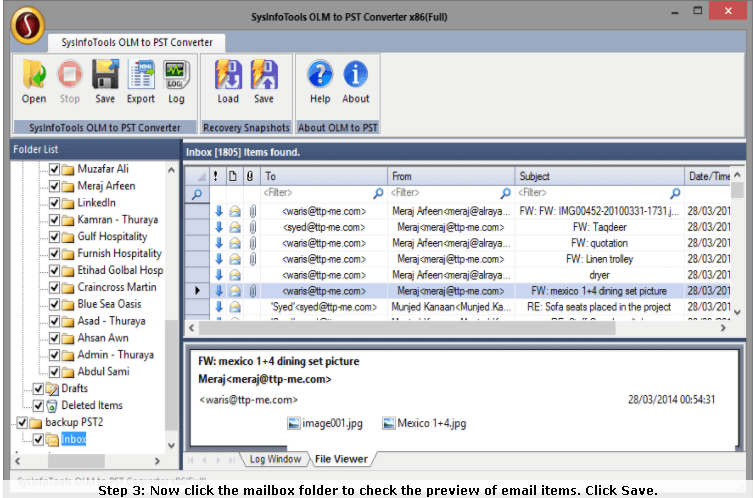Screen dimensions: 753x498
Task: Select 'RE: Sofa seats placed in the project' email
Action: [x=458, y=307]
